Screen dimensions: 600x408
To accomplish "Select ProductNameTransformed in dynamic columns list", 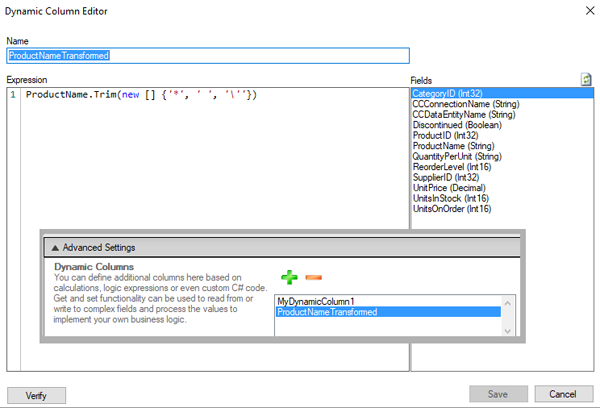I will pyautogui.click(x=327, y=312).
